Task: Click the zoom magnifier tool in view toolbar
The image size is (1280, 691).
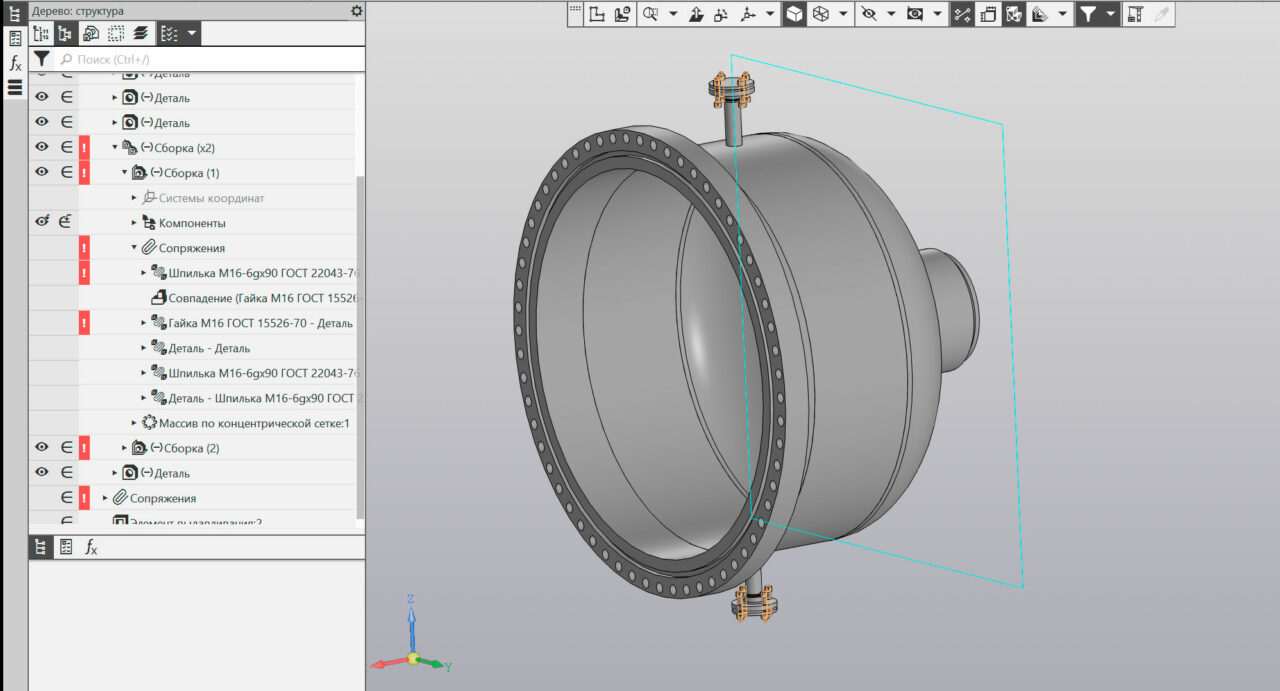Action: point(650,14)
